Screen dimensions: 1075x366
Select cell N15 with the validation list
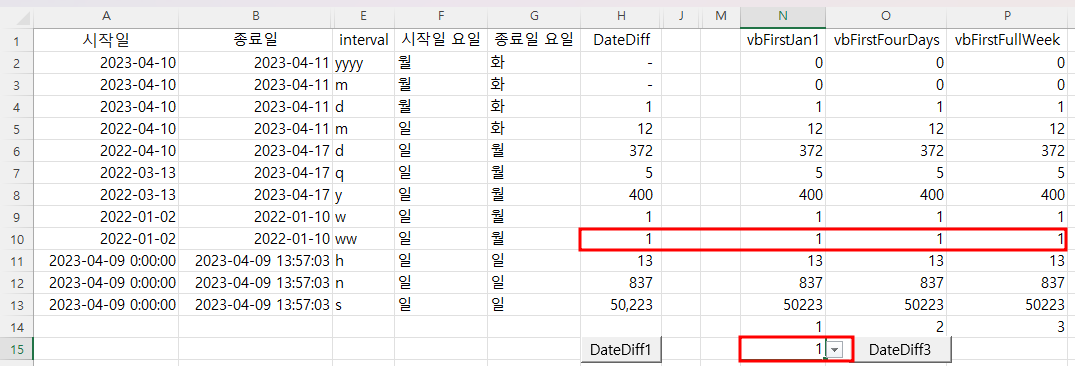(783, 350)
